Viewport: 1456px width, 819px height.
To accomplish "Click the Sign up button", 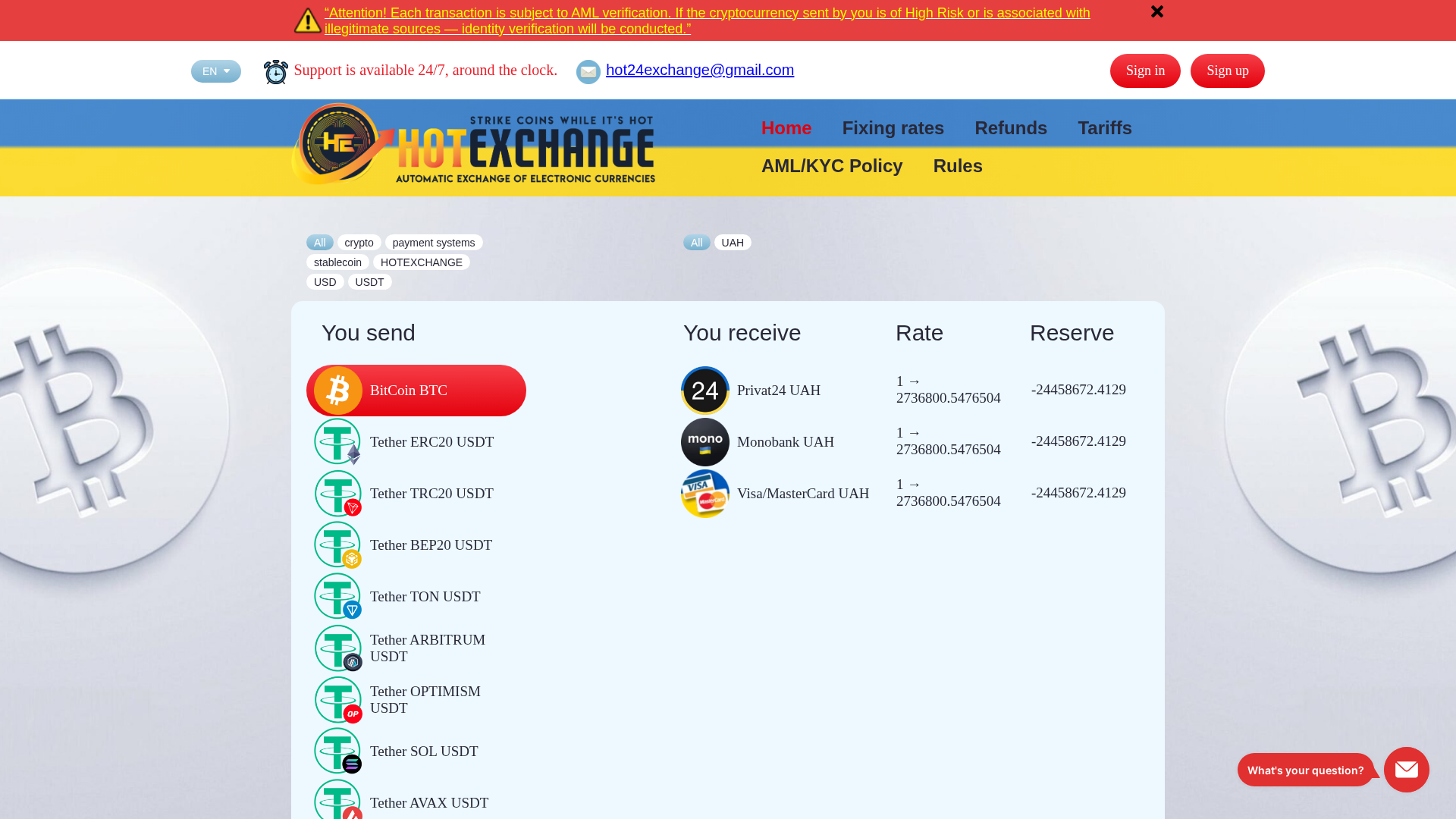I will [1228, 71].
